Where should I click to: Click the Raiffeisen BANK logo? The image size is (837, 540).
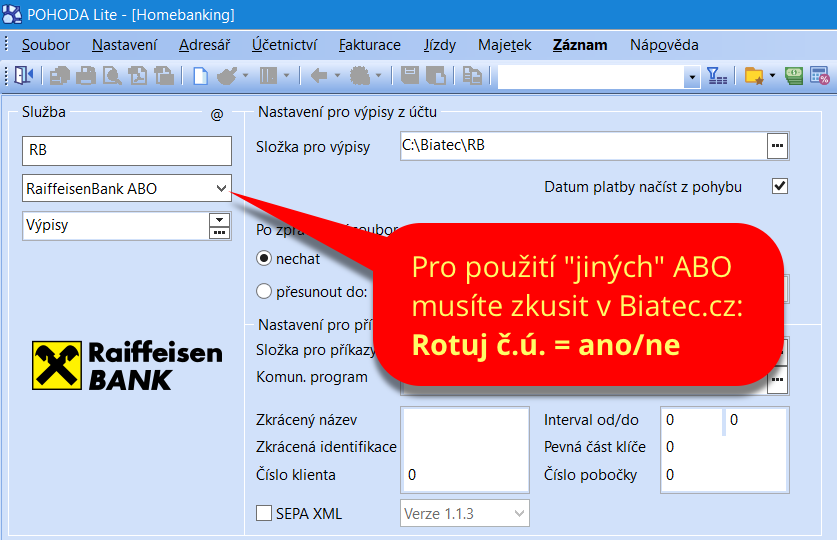127,366
